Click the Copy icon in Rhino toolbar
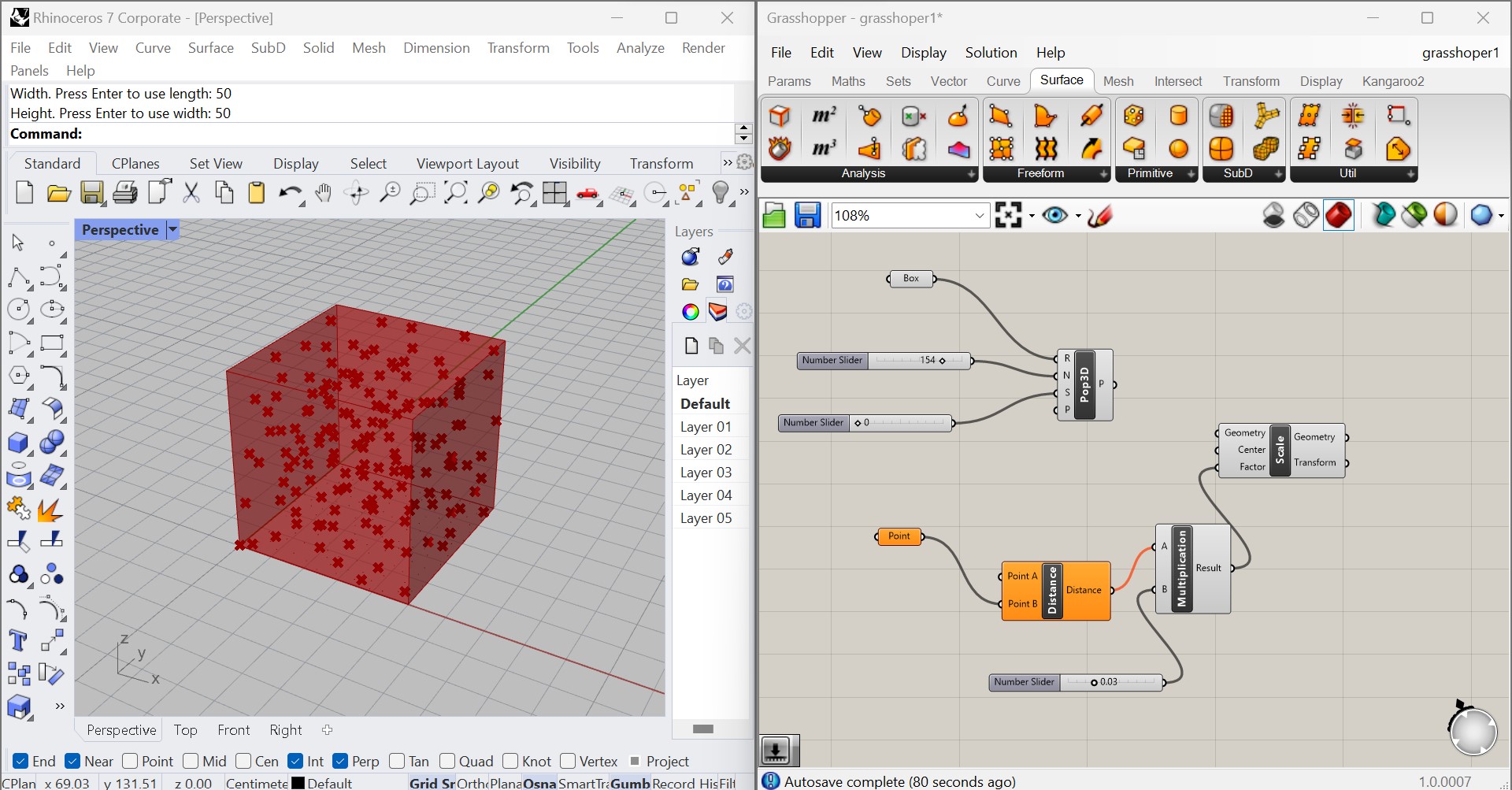Screen dimensions: 1512x790 (224, 193)
